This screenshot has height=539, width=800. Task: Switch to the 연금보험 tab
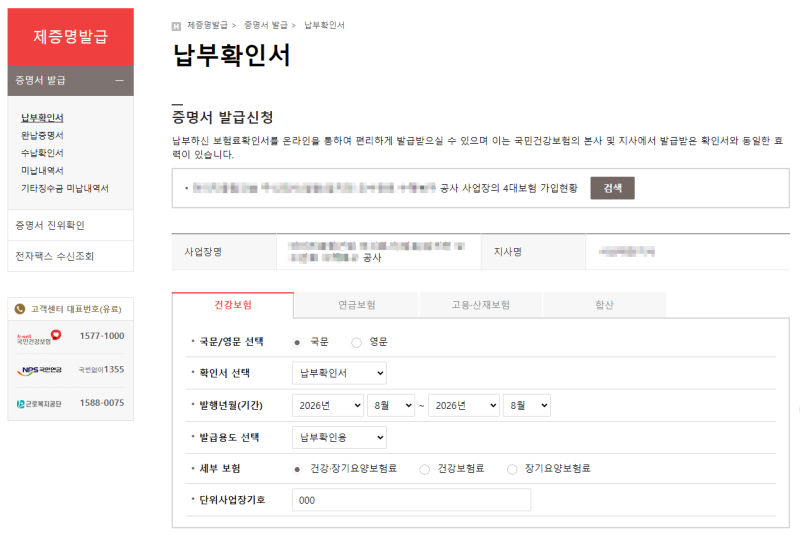click(357, 305)
